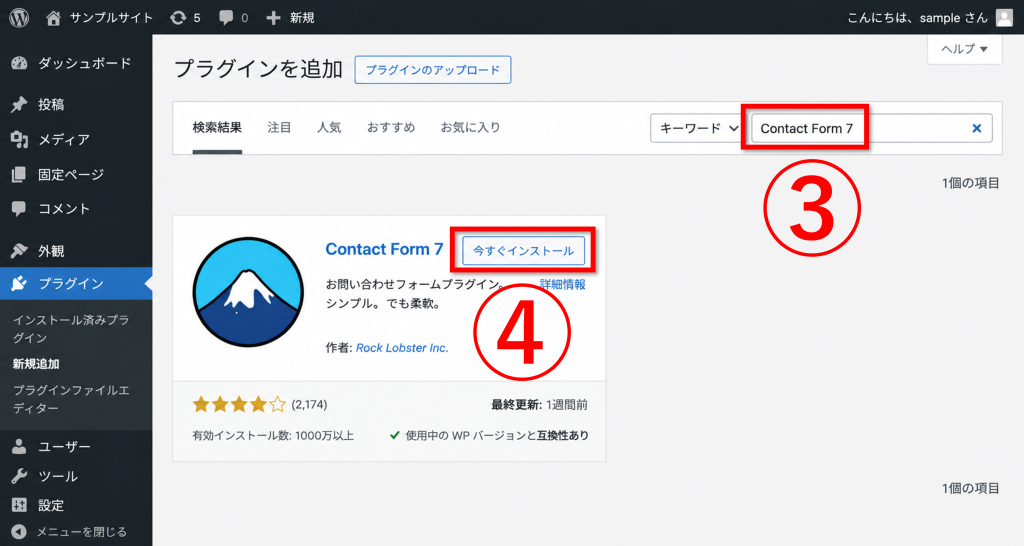Click the 設定 settings icon
Screen dimensions: 1024x546
pos(20,505)
